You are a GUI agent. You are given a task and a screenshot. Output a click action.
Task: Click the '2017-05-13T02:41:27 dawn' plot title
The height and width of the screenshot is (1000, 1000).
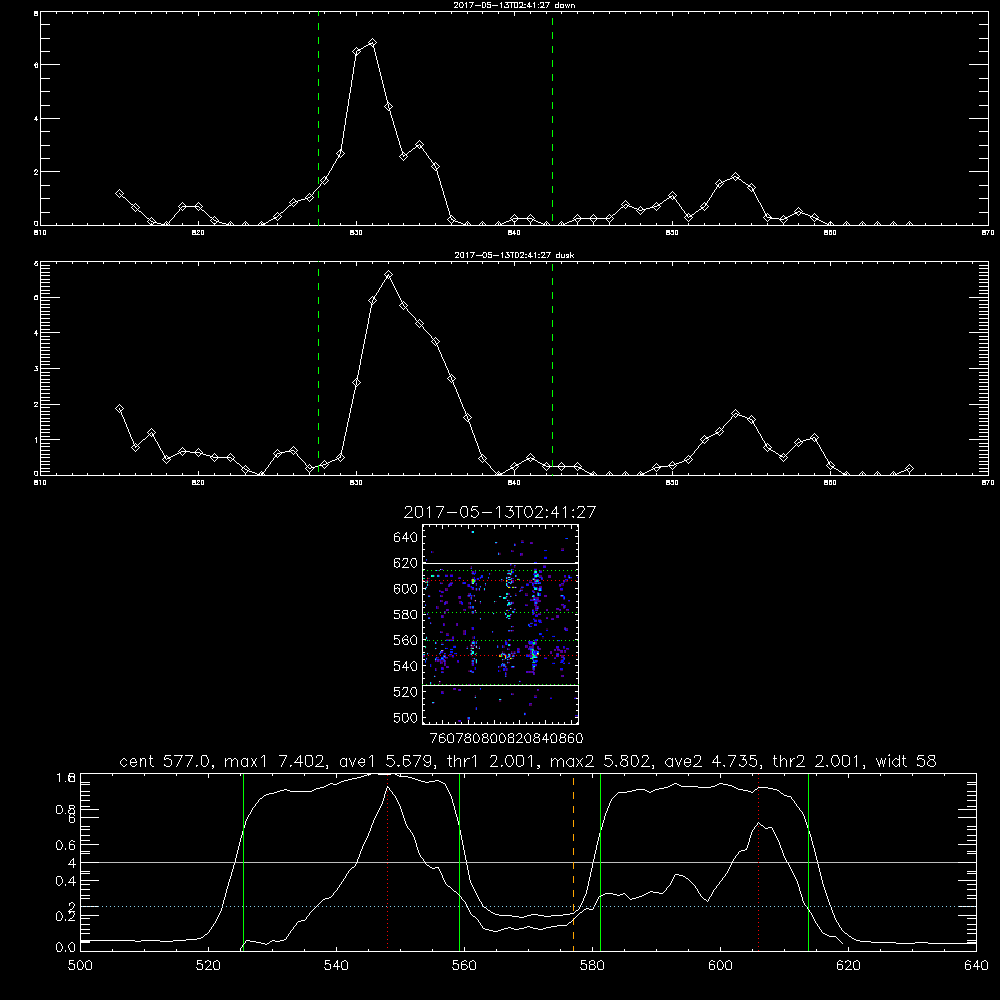[x=514, y=5]
